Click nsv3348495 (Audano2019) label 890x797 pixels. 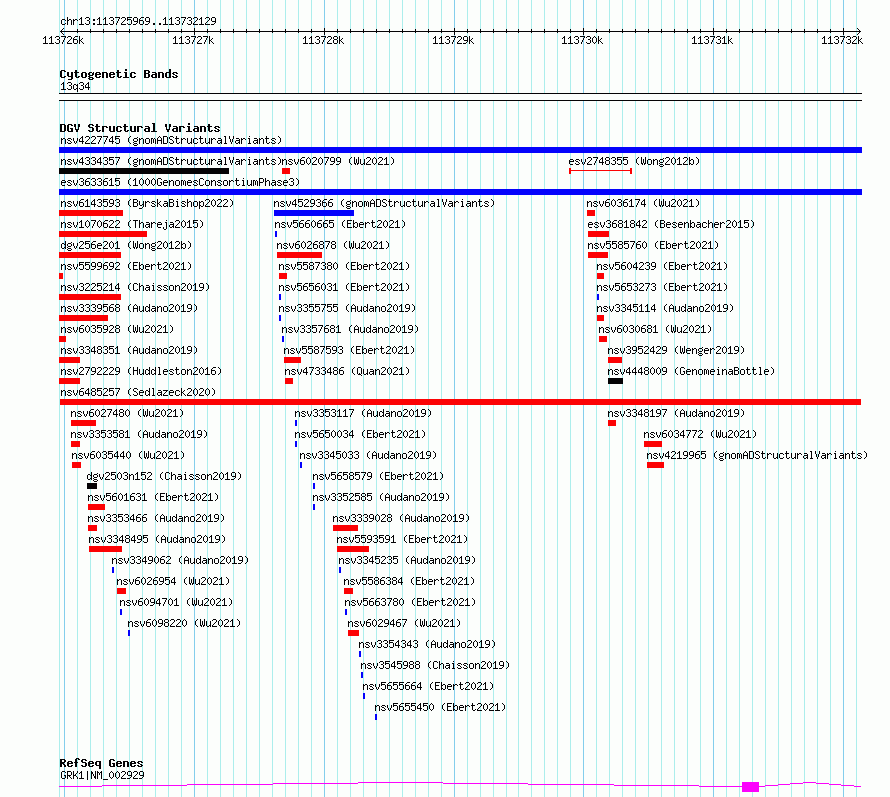pyautogui.click(x=157, y=539)
